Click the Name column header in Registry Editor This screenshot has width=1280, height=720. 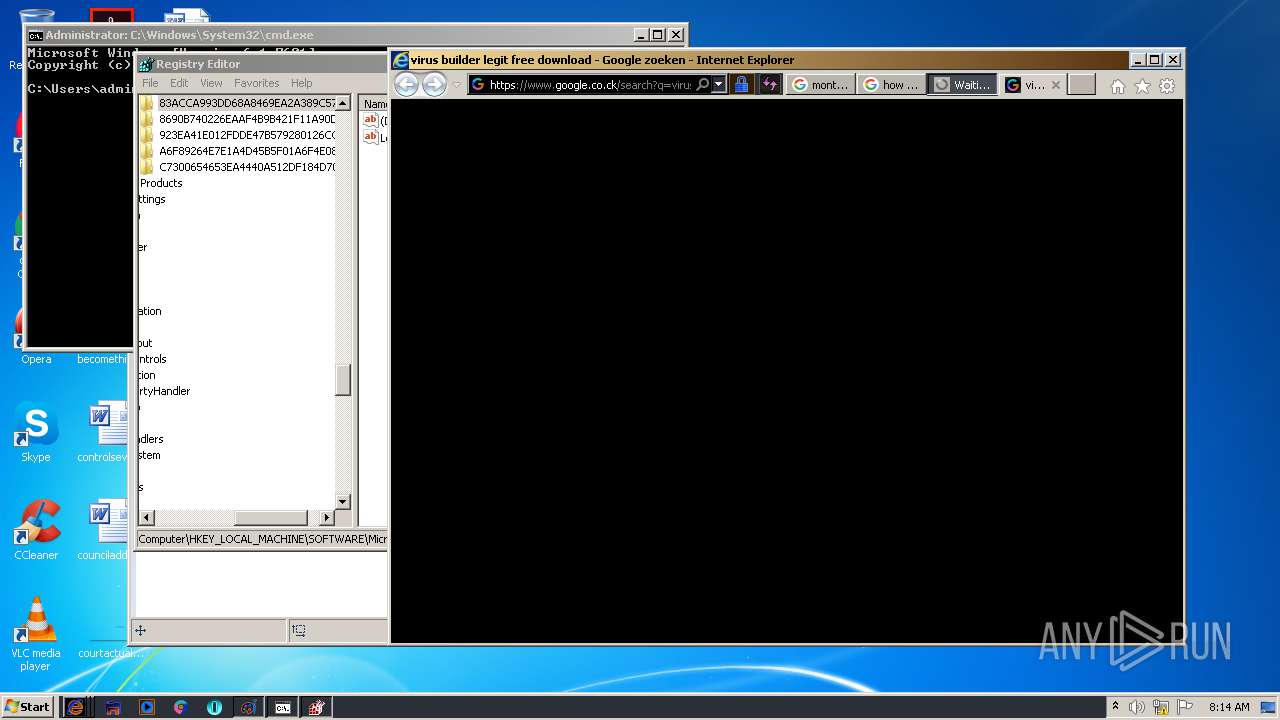tap(374, 104)
